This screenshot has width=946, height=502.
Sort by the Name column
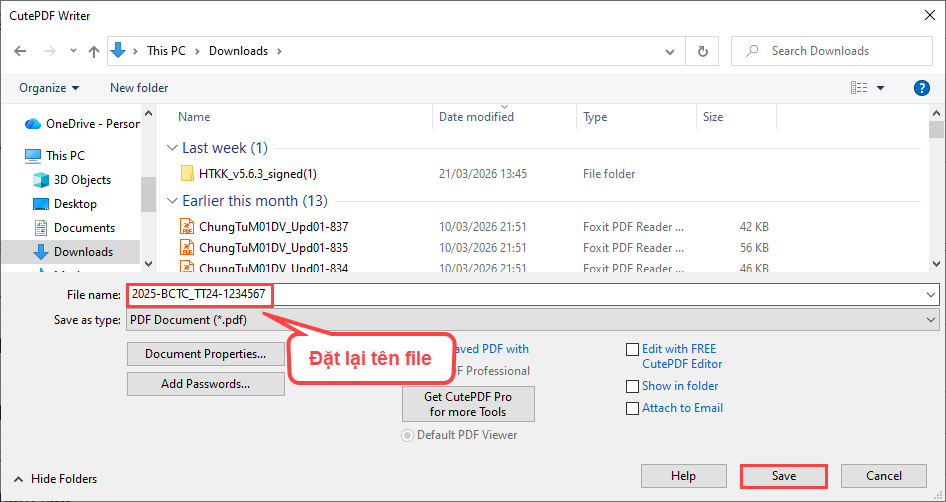[194, 117]
